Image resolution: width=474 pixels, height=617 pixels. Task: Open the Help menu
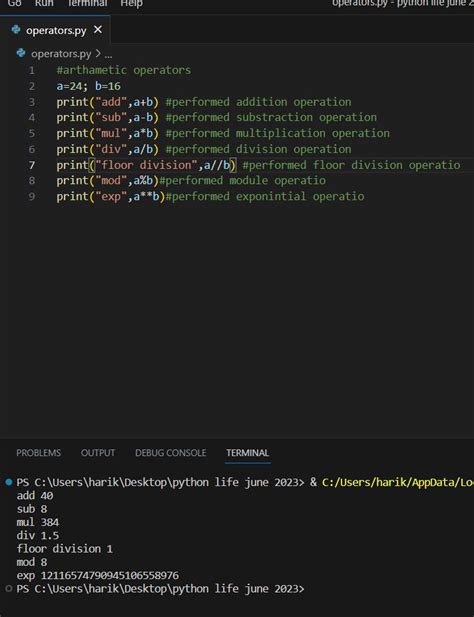[131, 3]
